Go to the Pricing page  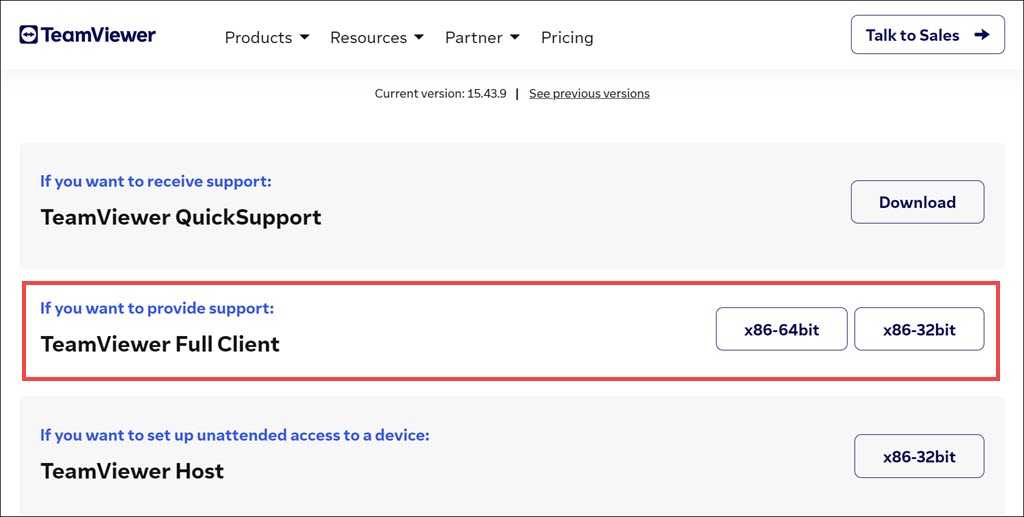[567, 38]
